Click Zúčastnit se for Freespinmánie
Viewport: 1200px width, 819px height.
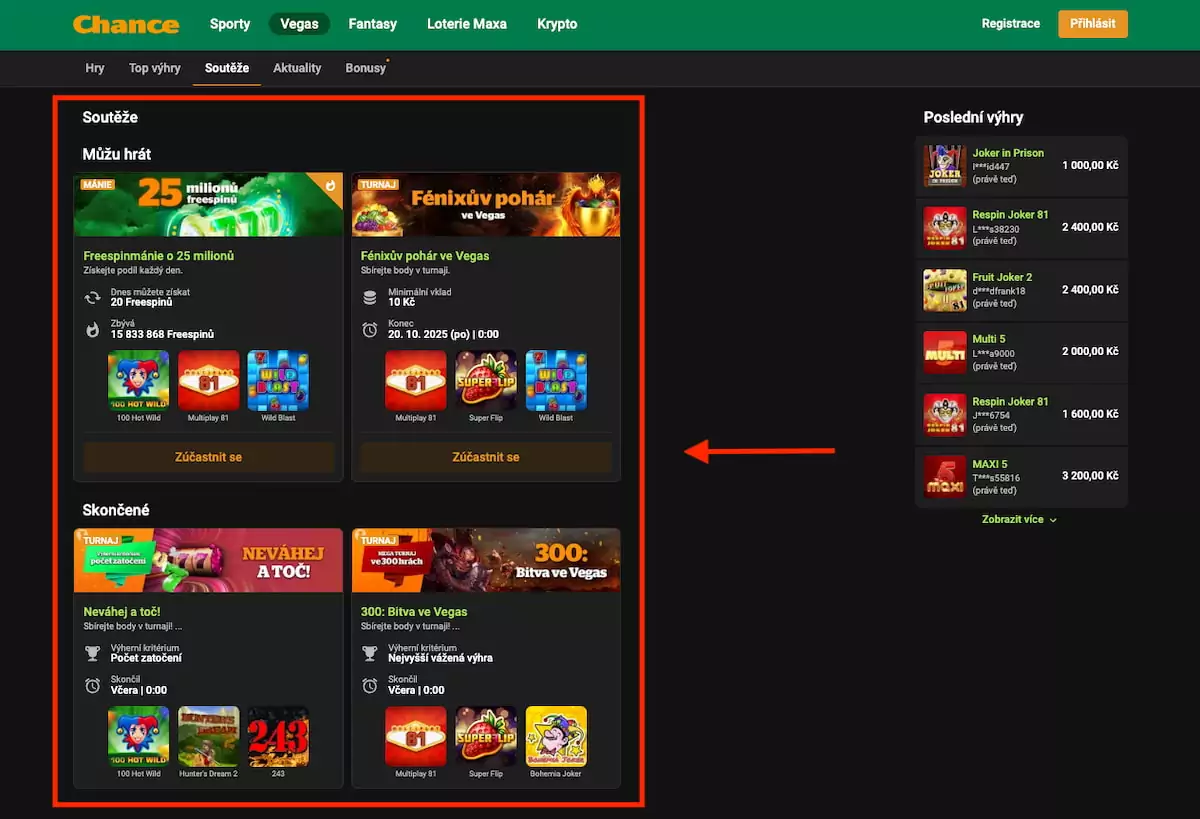pos(208,457)
